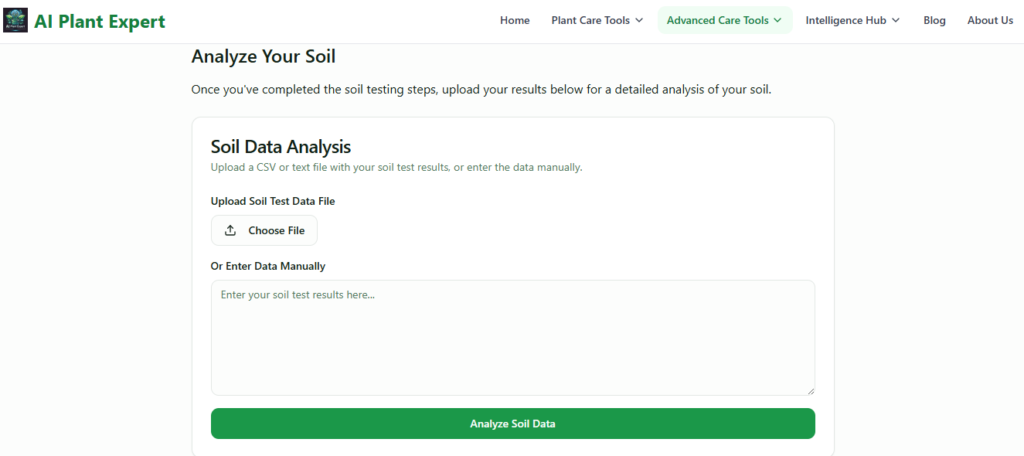Focus the soil test results text area
Screen dimensions: 1024x456
[x=512, y=338]
